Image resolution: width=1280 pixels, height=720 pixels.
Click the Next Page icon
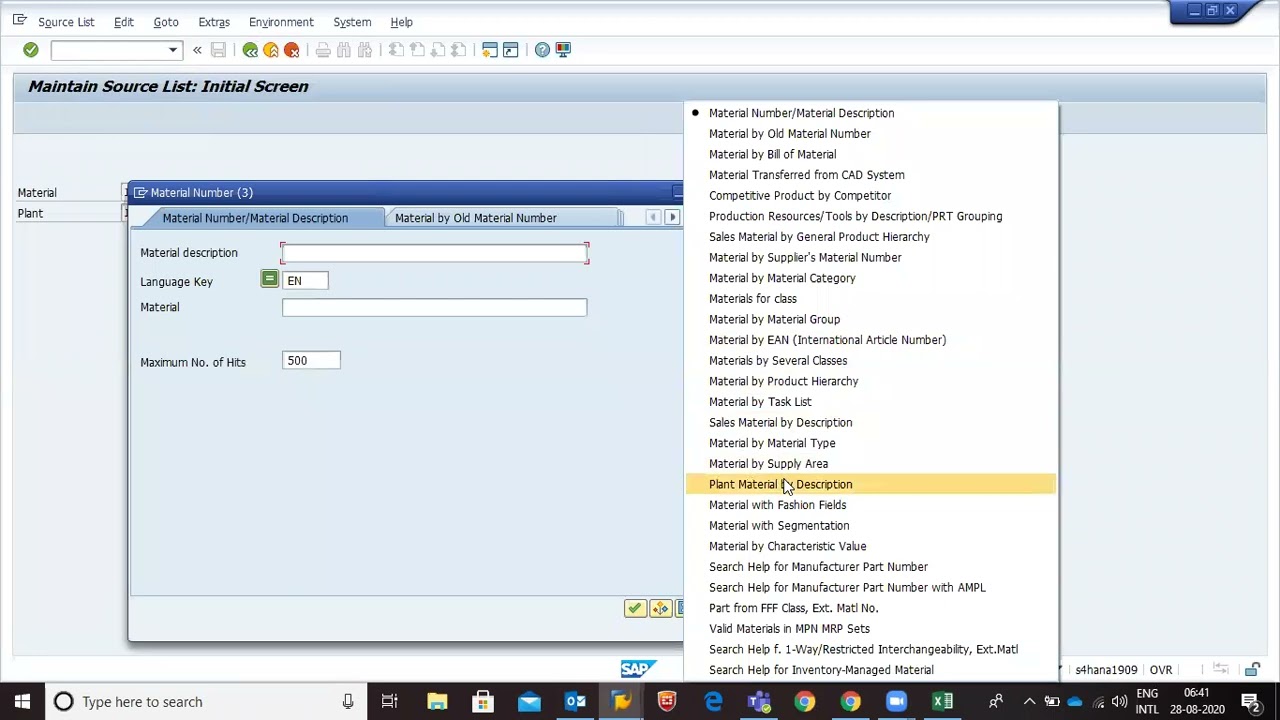(x=438, y=50)
